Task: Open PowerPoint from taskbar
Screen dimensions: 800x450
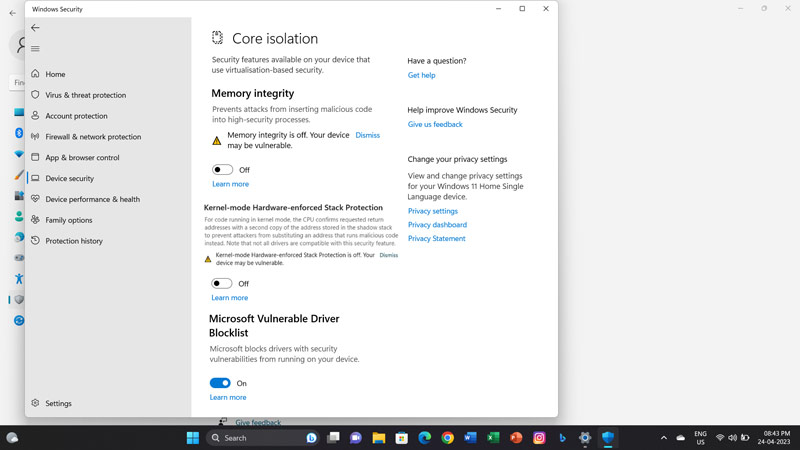Action: point(516,438)
